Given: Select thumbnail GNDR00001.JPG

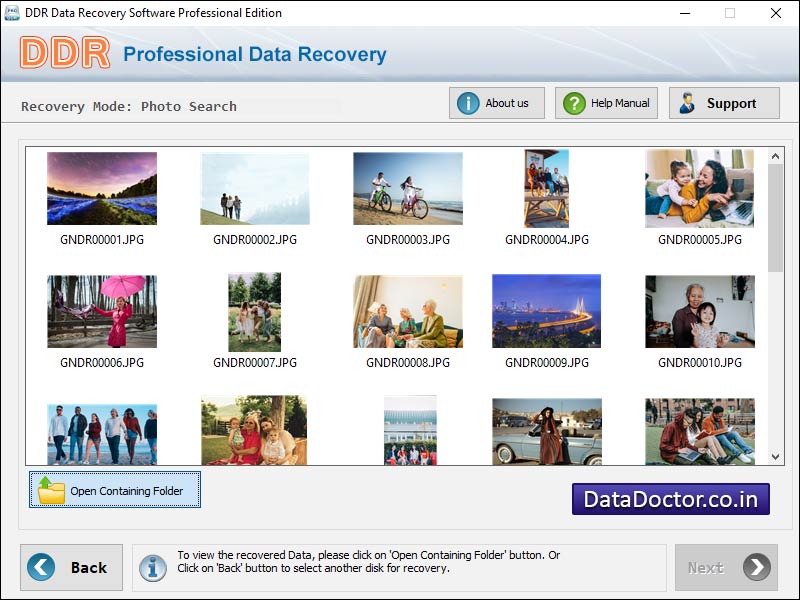Looking at the screenshot, I should [x=101, y=188].
